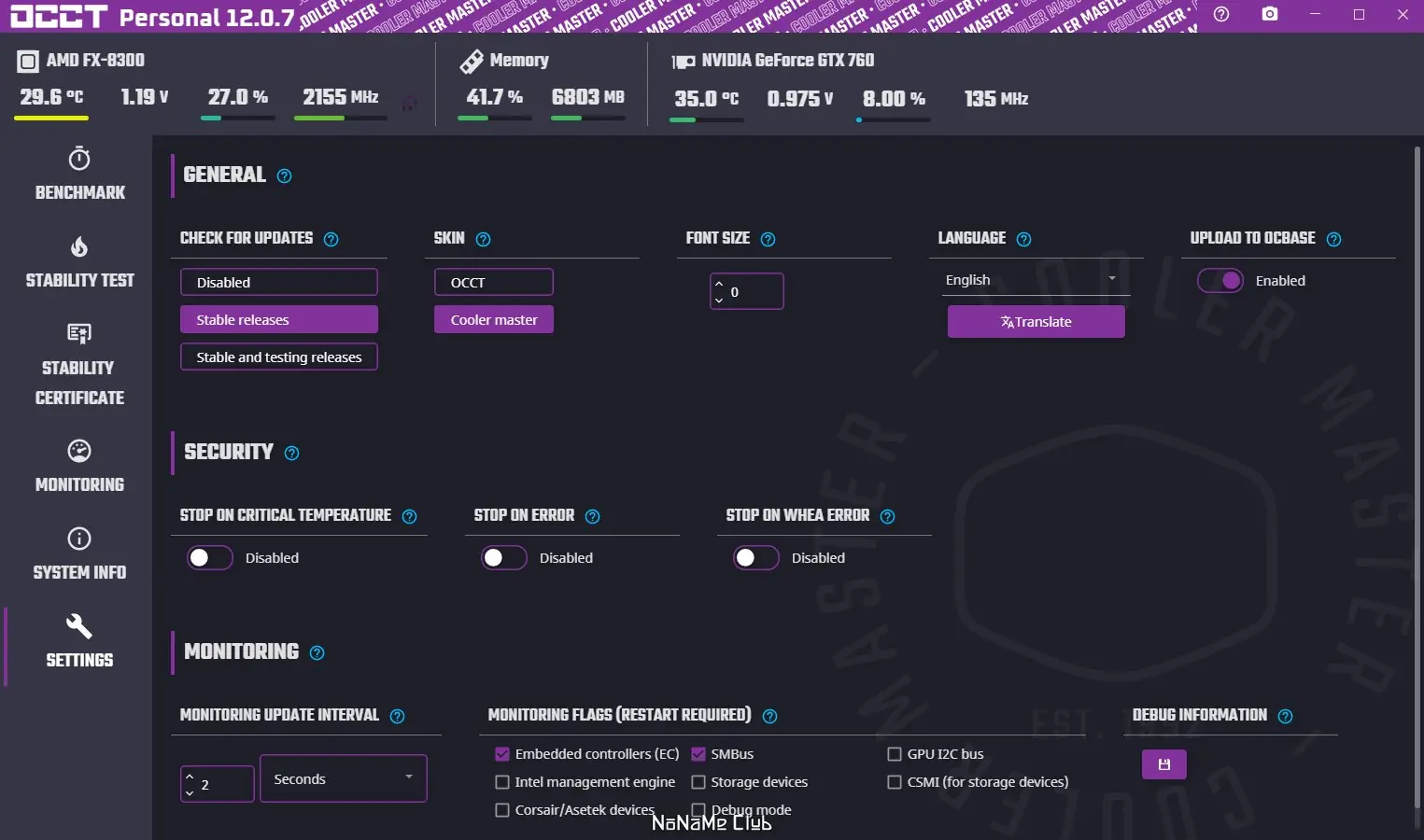
Task: Check the Storage devices flag
Action: pyautogui.click(x=698, y=782)
